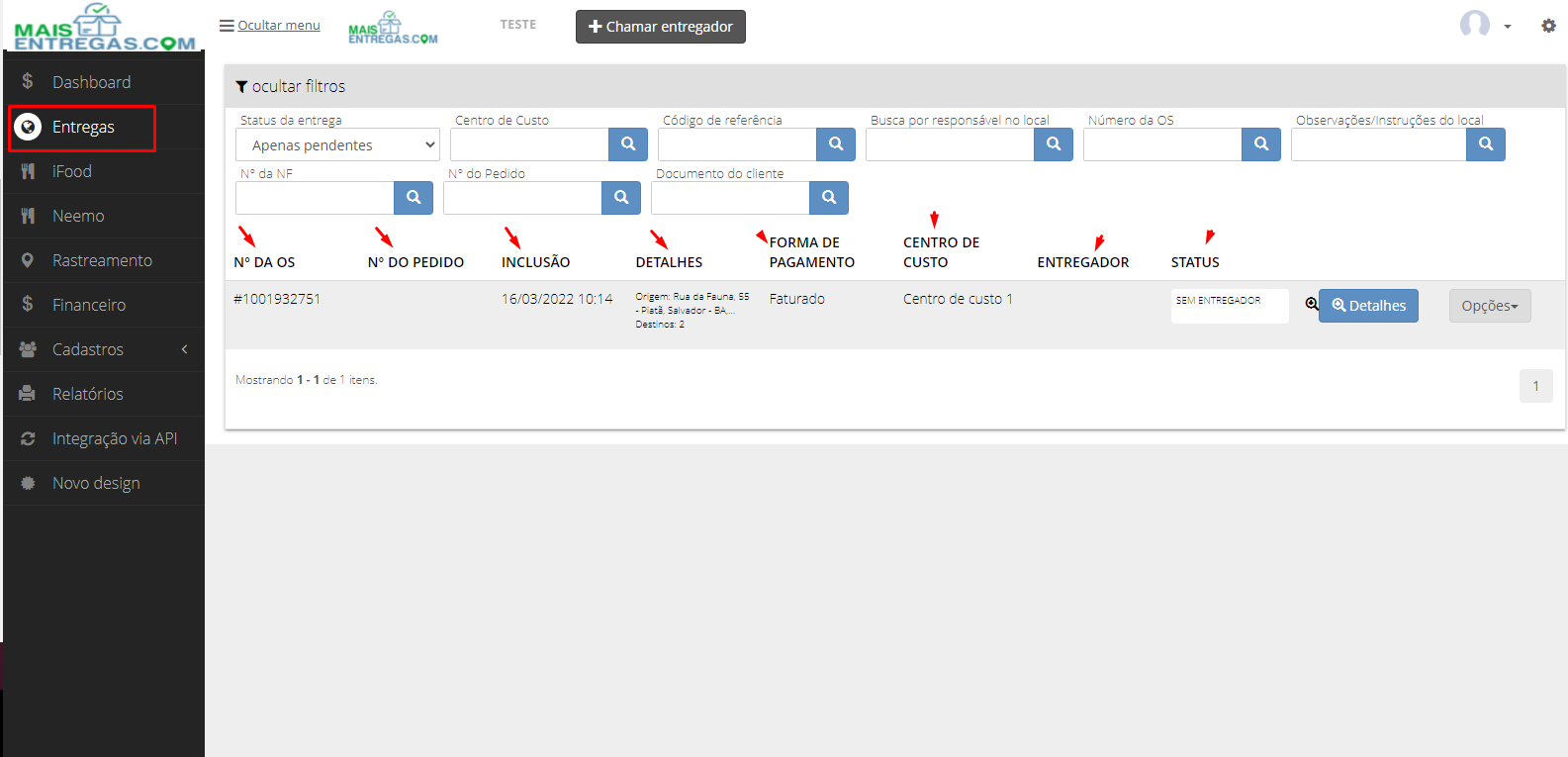This screenshot has width=1568, height=757.
Task: Open Status da entrega dropdown
Action: click(337, 144)
